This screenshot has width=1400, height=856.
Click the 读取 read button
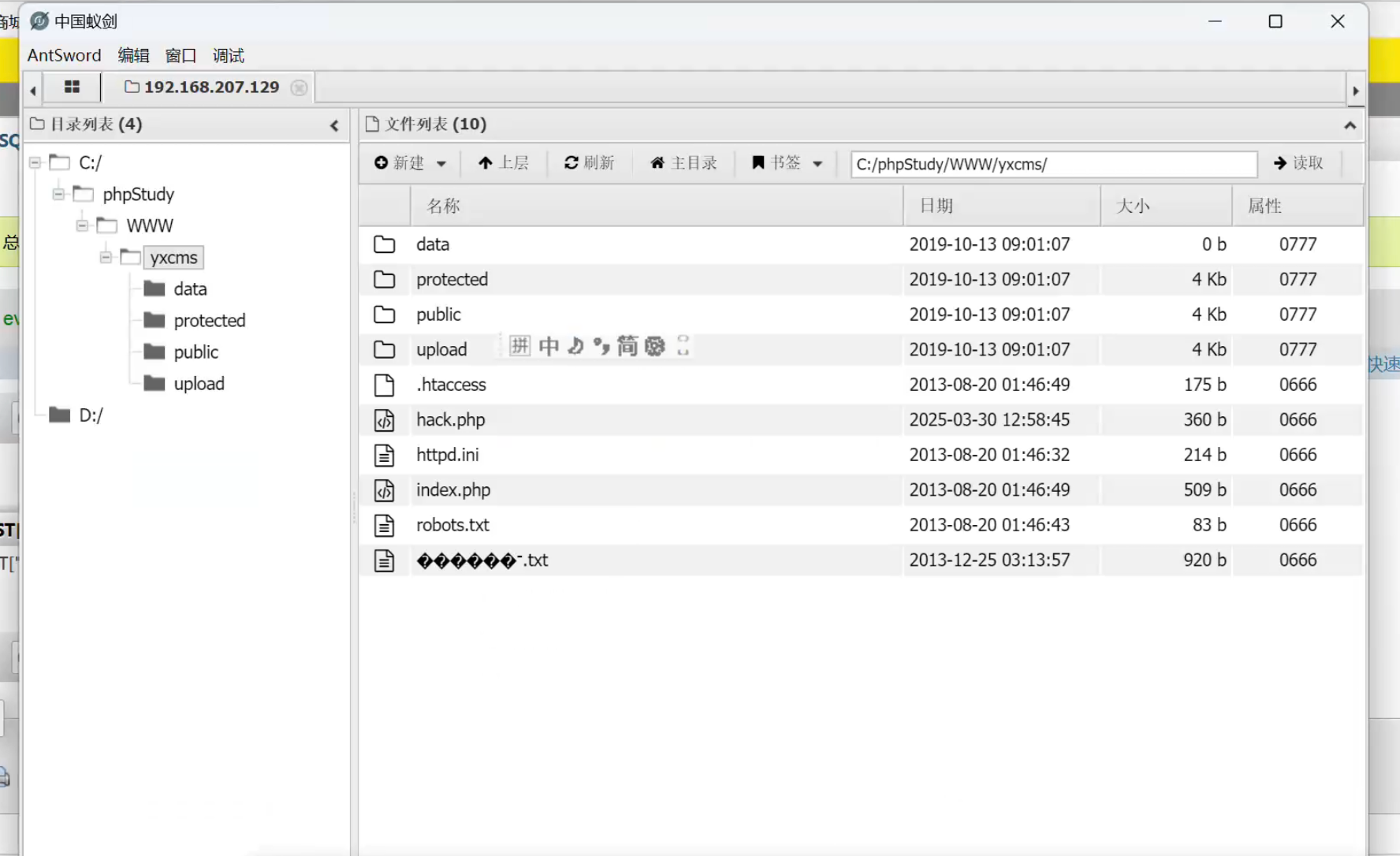point(1298,163)
